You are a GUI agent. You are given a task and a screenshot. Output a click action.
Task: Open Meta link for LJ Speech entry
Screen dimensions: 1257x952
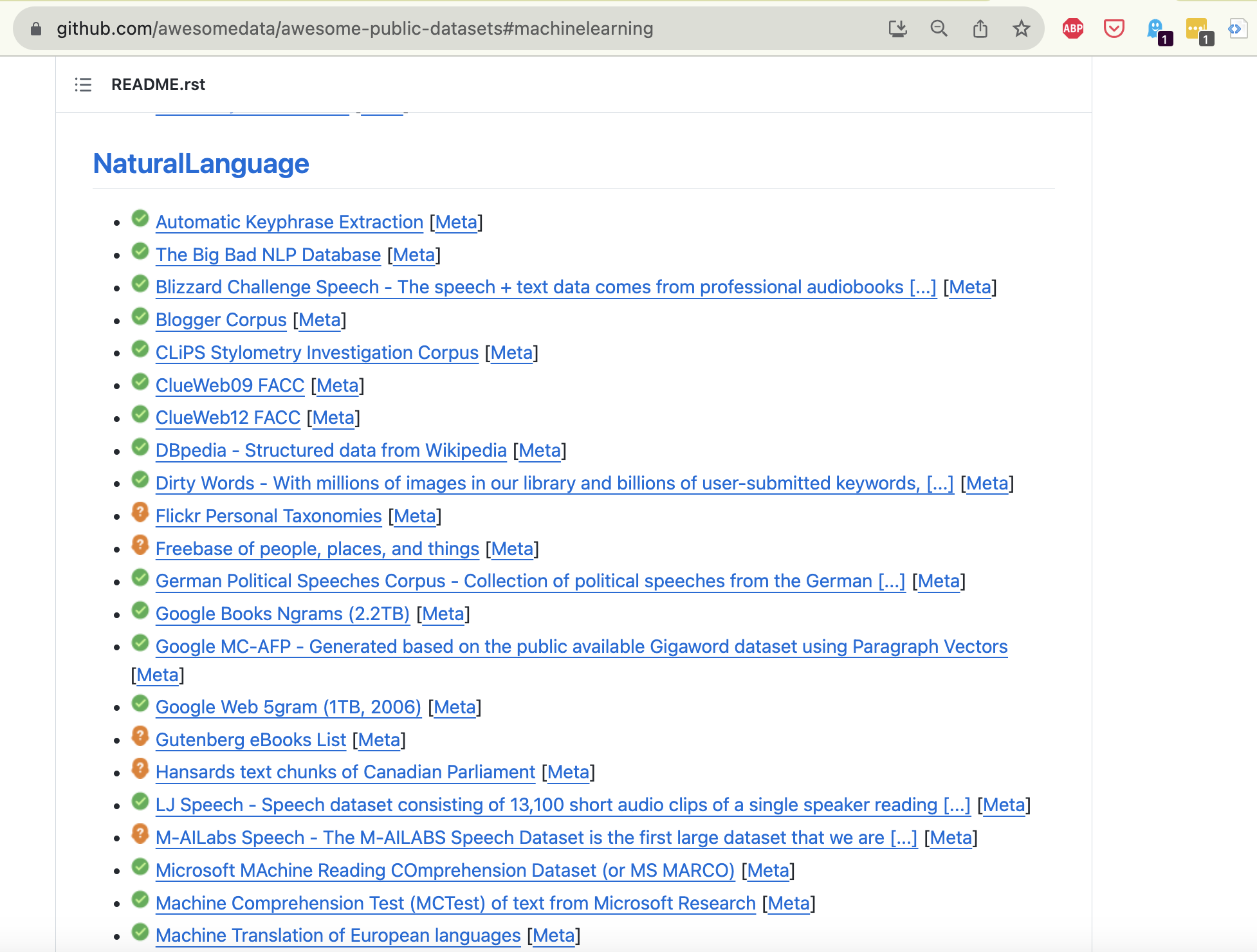[x=1004, y=805]
